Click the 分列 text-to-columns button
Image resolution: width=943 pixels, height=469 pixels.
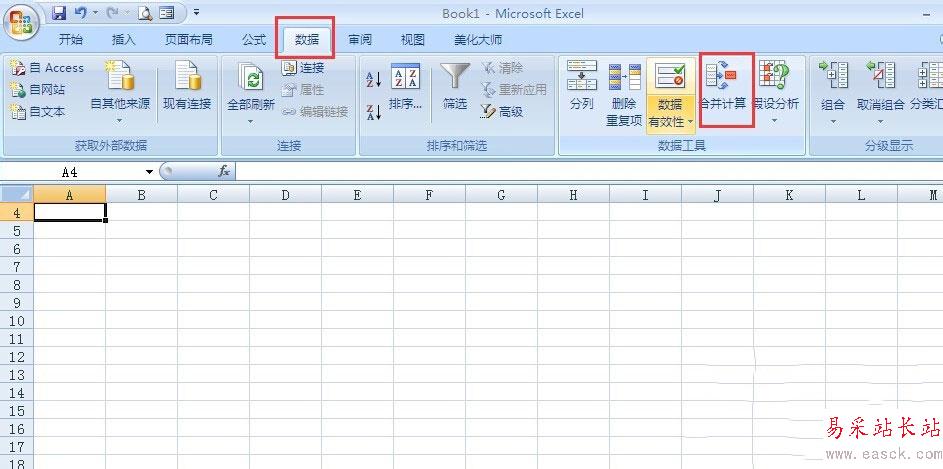click(582, 86)
